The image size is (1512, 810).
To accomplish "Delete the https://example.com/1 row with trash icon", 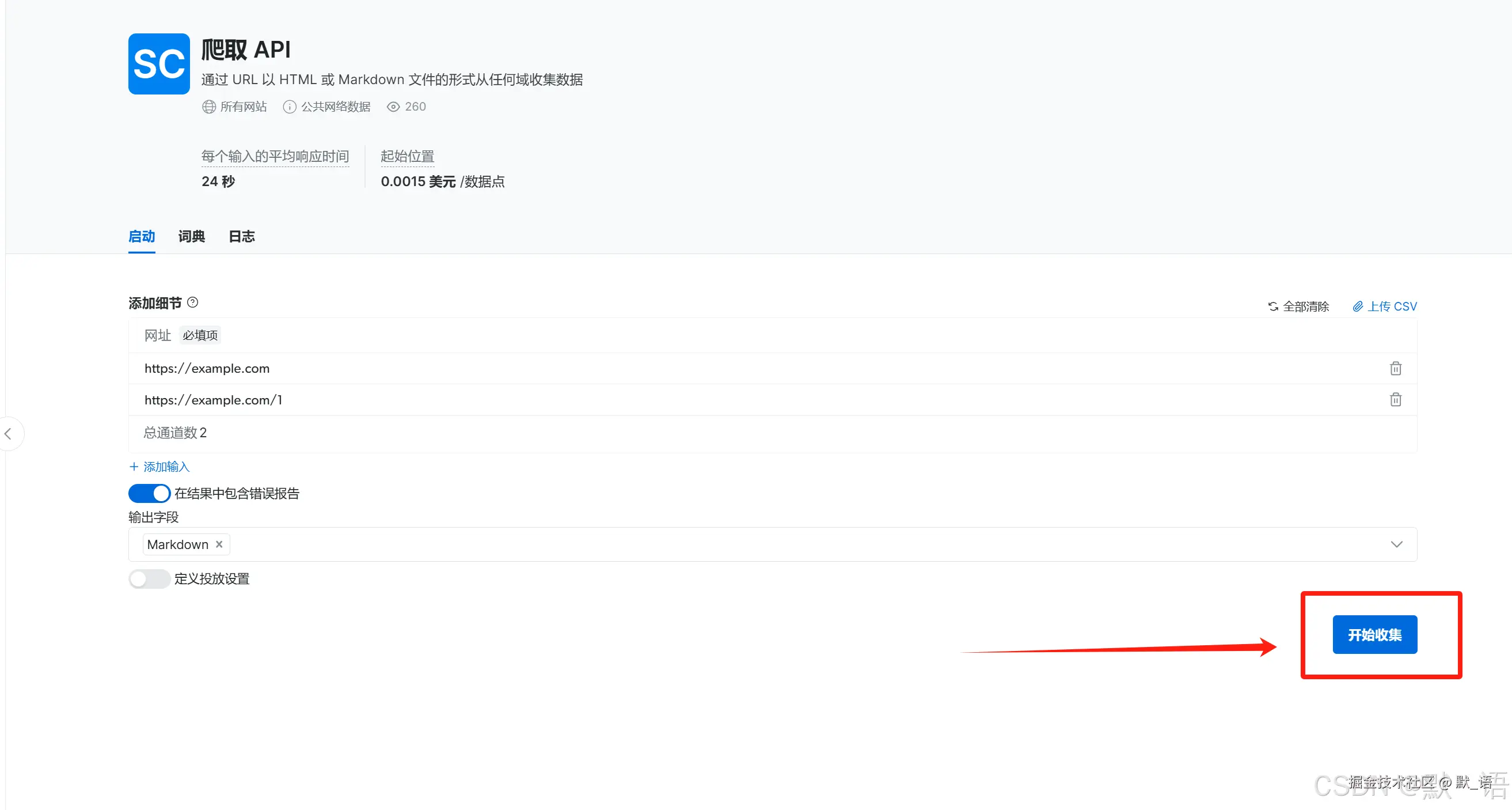I will click(x=1395, y=399).
